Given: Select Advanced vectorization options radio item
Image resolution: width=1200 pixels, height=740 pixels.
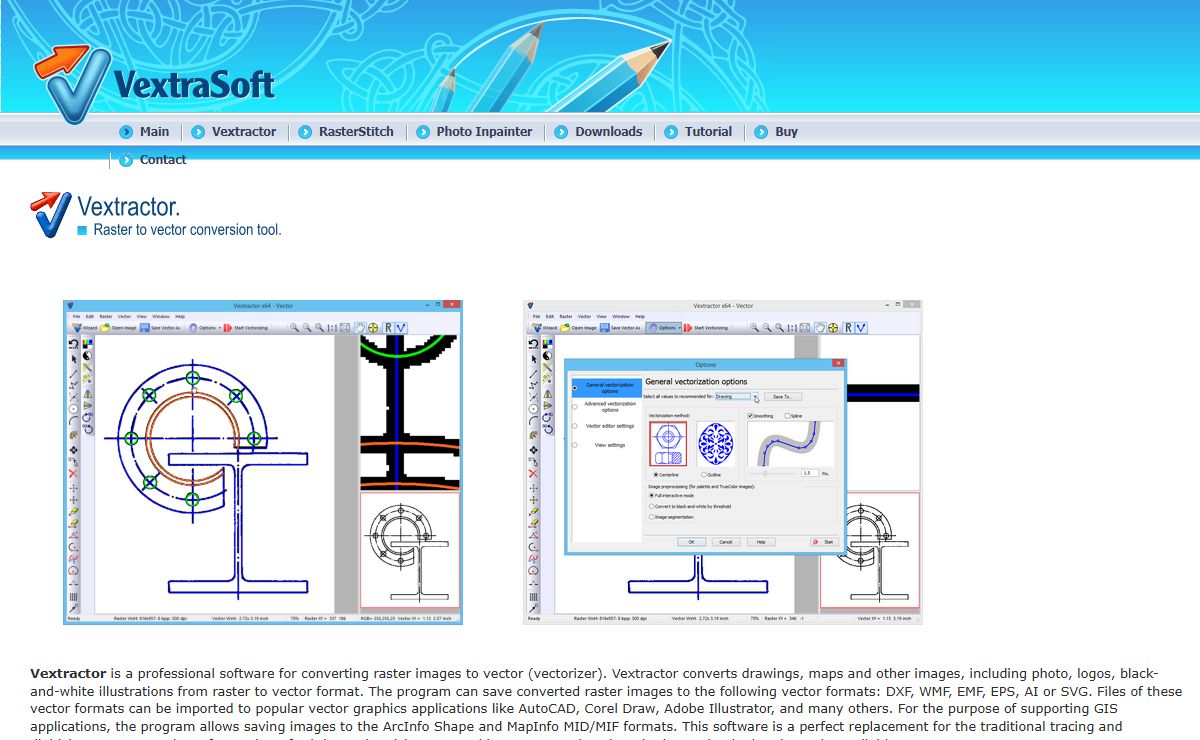Looking at the screenshot, I should pyautogui.click(x=607, y=407).
